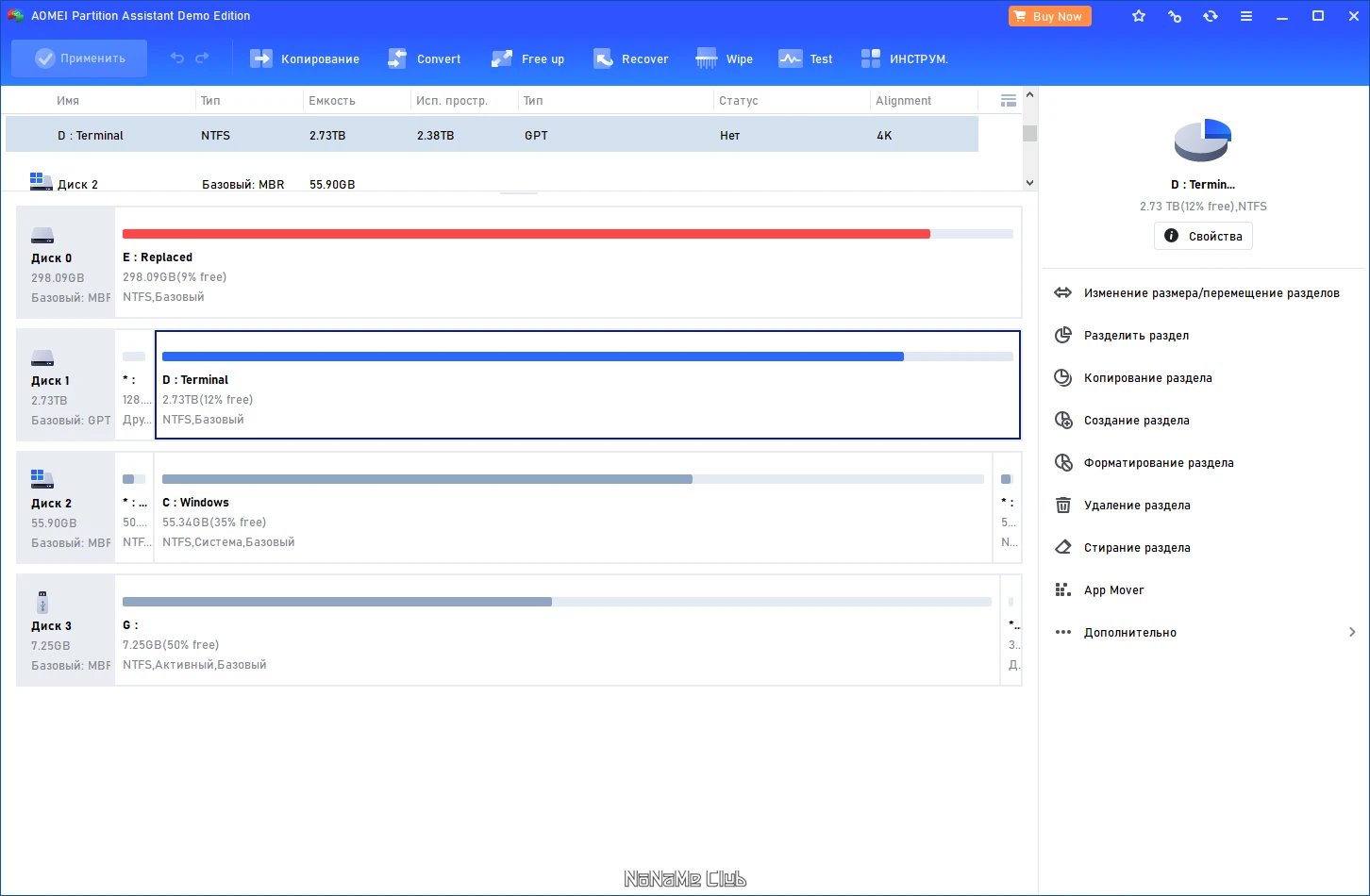Select the G : partition block on Диск 3

tap(557, 630)
